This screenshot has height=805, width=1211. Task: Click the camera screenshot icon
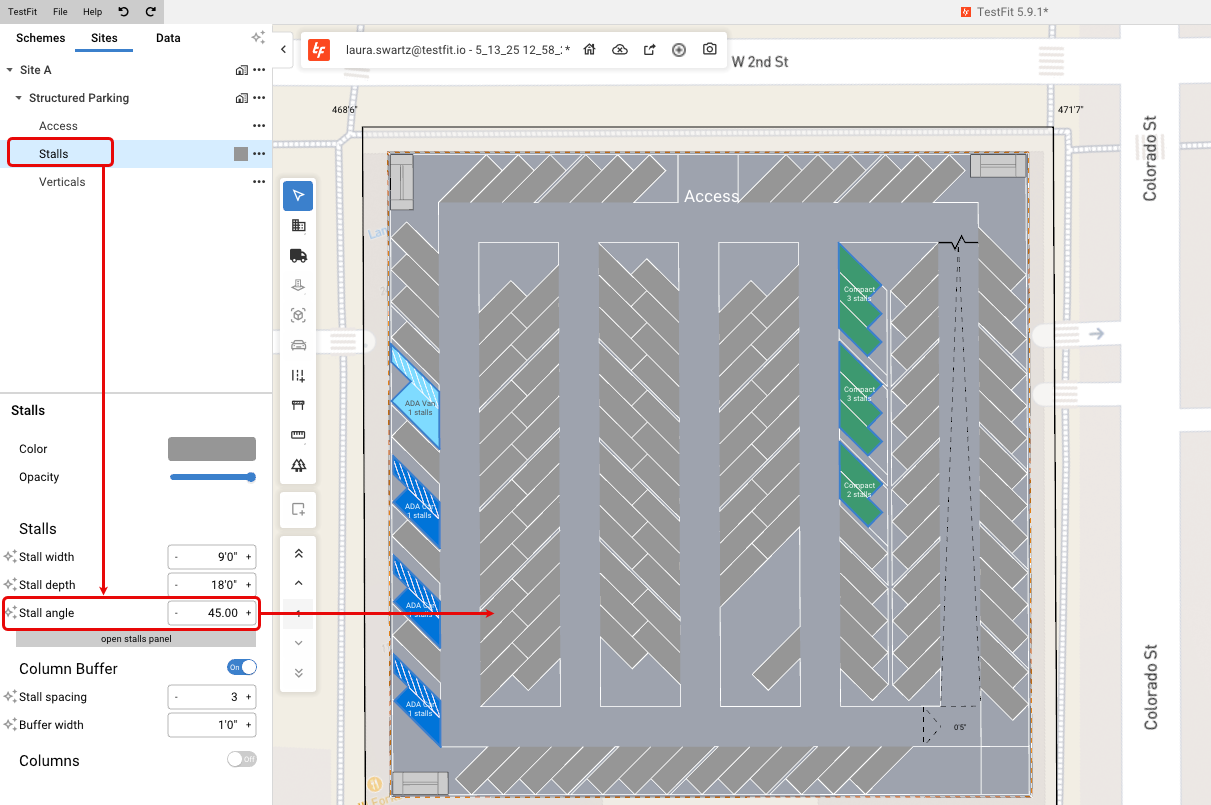709,49
